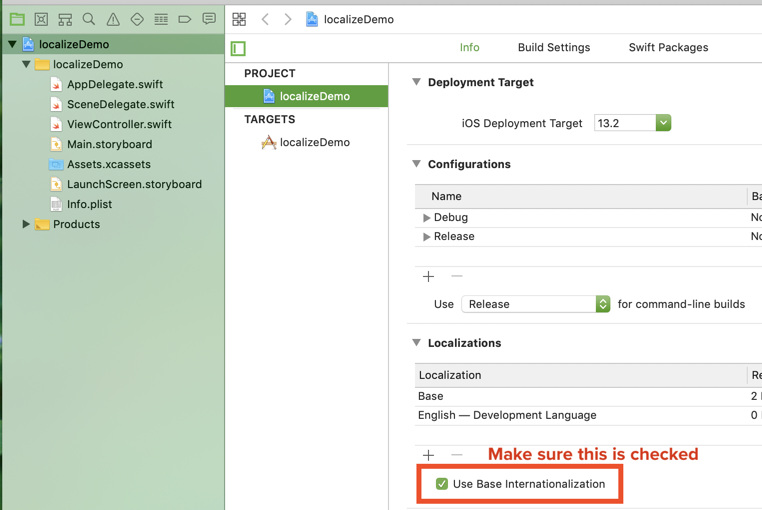Open the Breakpoint navigator icon
This screenshot has width=762, height=510.
(x=185, y=19)
